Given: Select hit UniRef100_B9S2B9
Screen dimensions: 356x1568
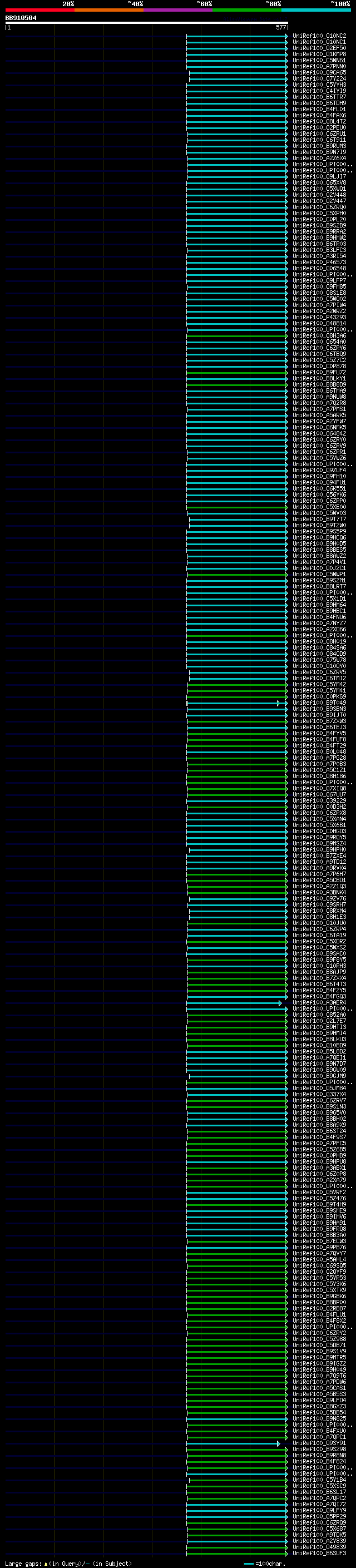Looking at the screenshot, I should tap(319, 225).
